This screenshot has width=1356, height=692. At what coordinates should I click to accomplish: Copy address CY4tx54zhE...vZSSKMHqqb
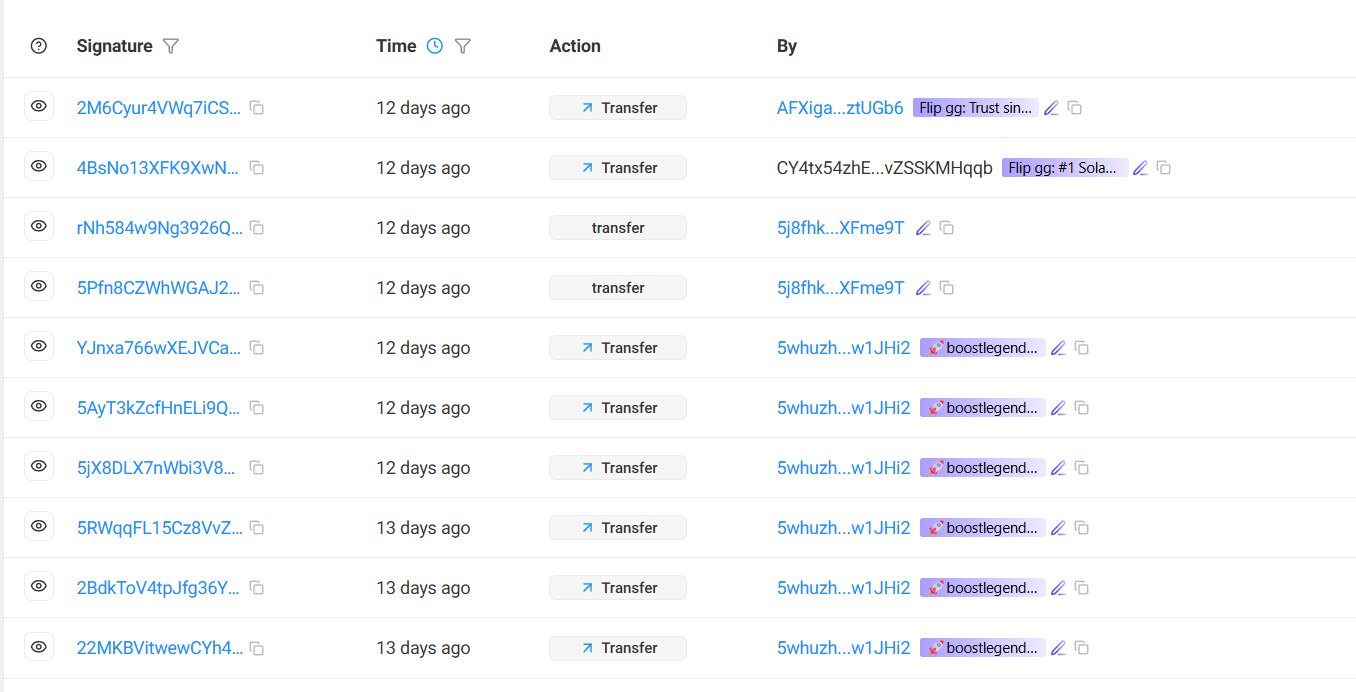click(x=1164, y=168)
